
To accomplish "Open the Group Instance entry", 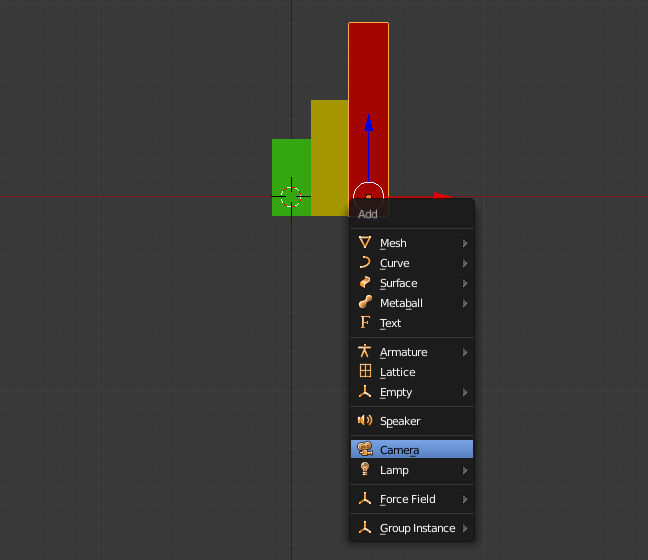I will pos(412,528).
